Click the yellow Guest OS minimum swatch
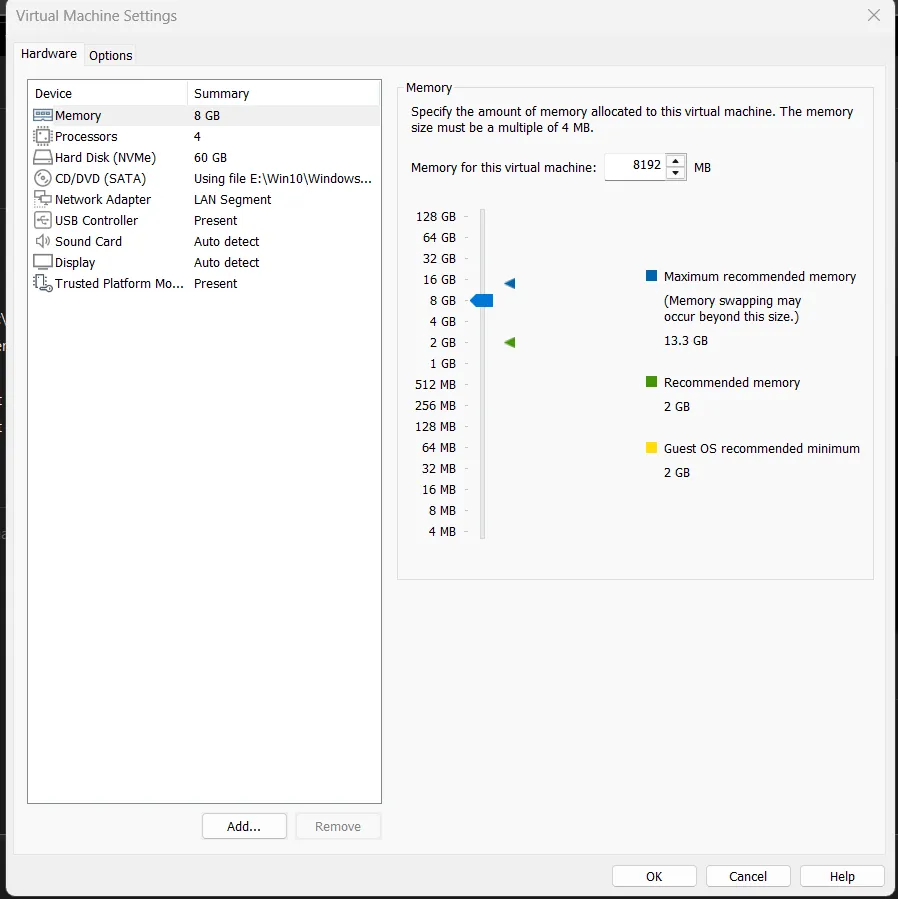898x899 pixels. 651,448
